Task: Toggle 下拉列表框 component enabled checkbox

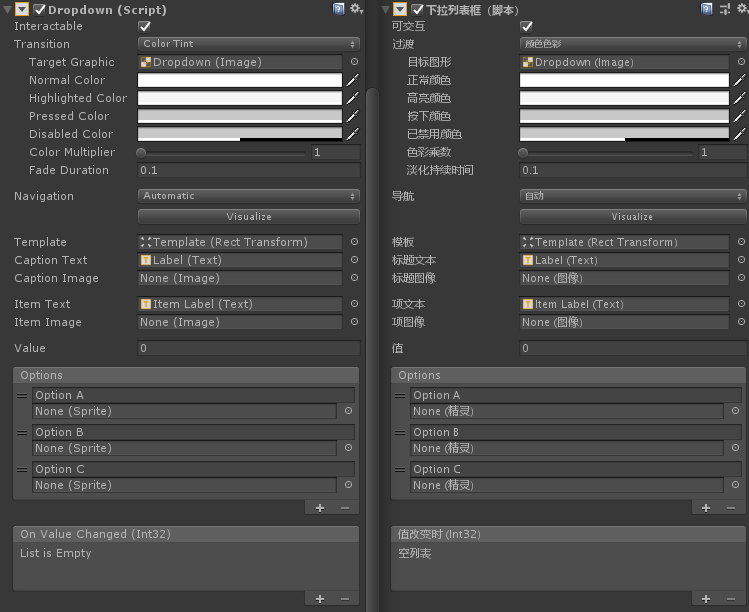Action: click(417, 9)
